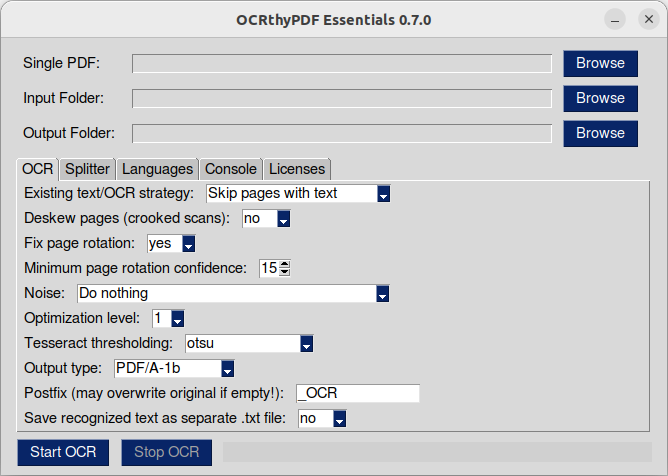Open the Console tab
The height and width of the screenshot is (476, 668).
click(230, 169)
